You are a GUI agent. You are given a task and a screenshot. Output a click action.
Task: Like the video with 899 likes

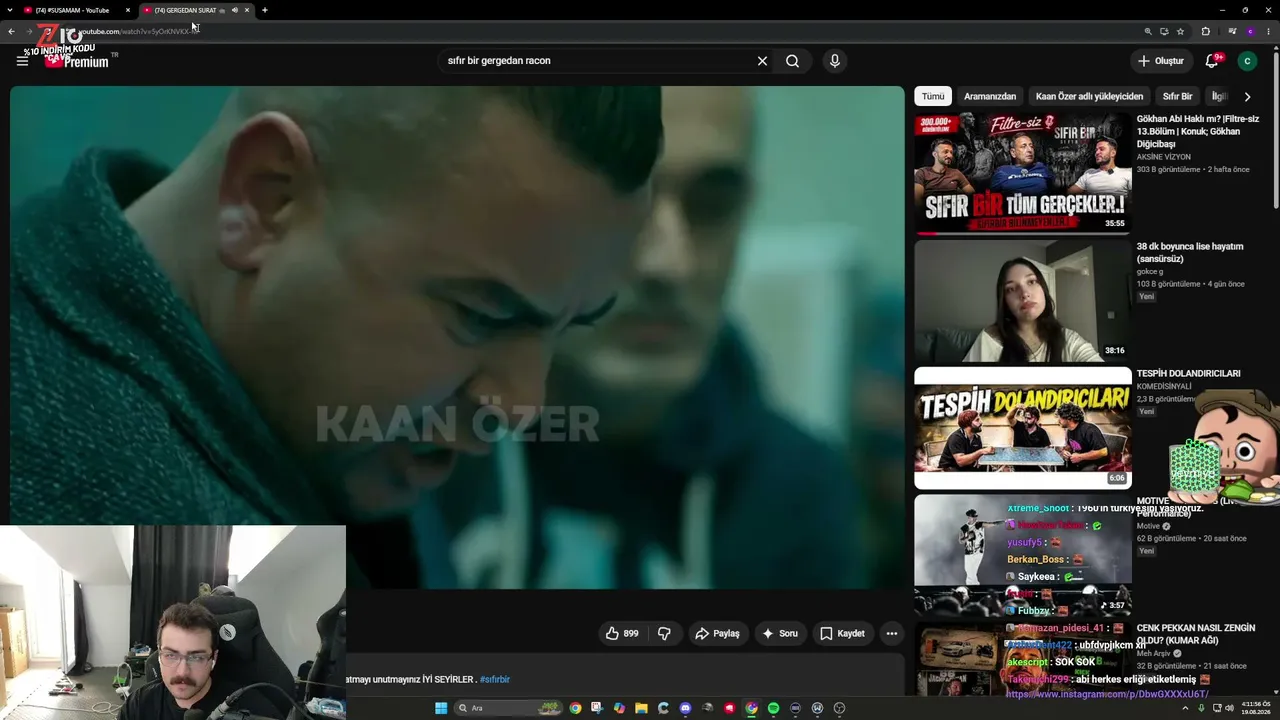pos(621,633)
